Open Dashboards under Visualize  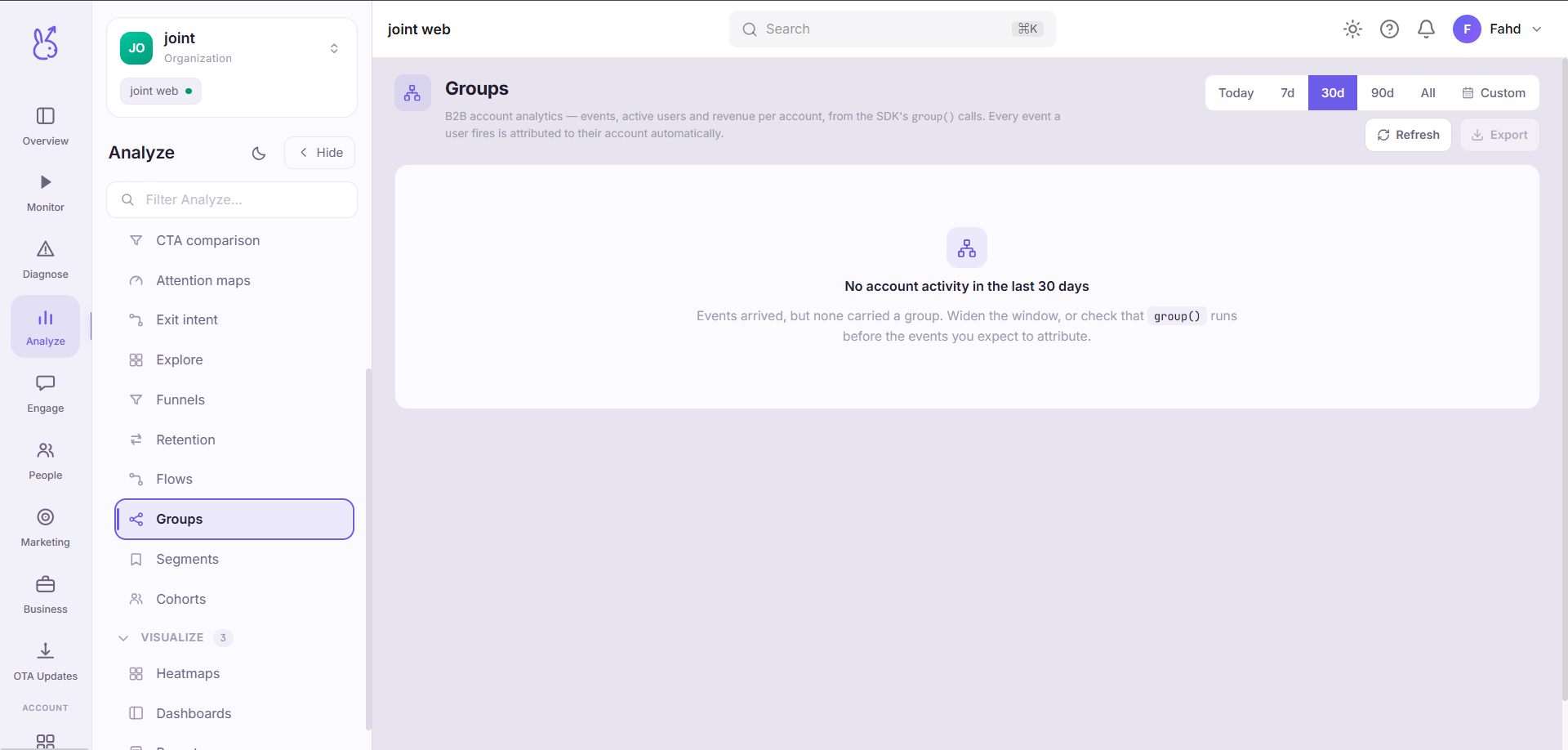point(234,713)
